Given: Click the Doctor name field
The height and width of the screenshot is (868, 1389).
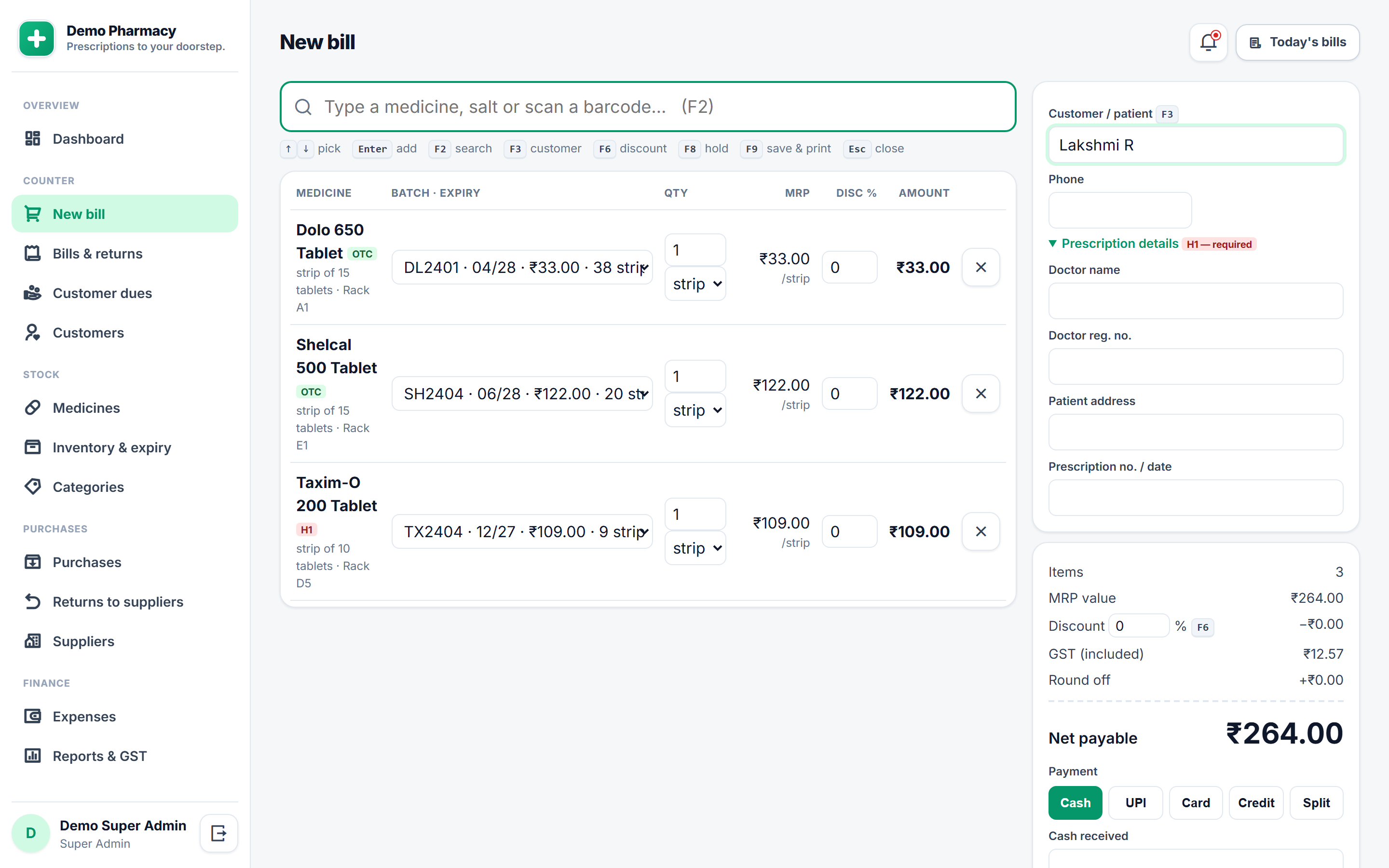Looking at the screenshot, I should point(1196,301).
